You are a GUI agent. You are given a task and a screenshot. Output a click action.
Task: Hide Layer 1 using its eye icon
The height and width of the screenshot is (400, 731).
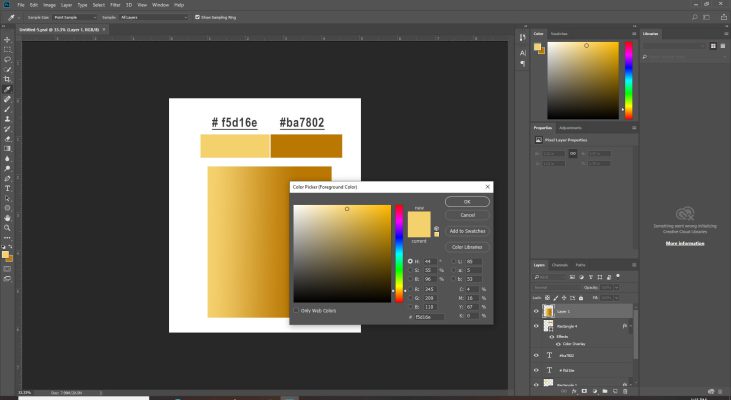tap(537, 312)
